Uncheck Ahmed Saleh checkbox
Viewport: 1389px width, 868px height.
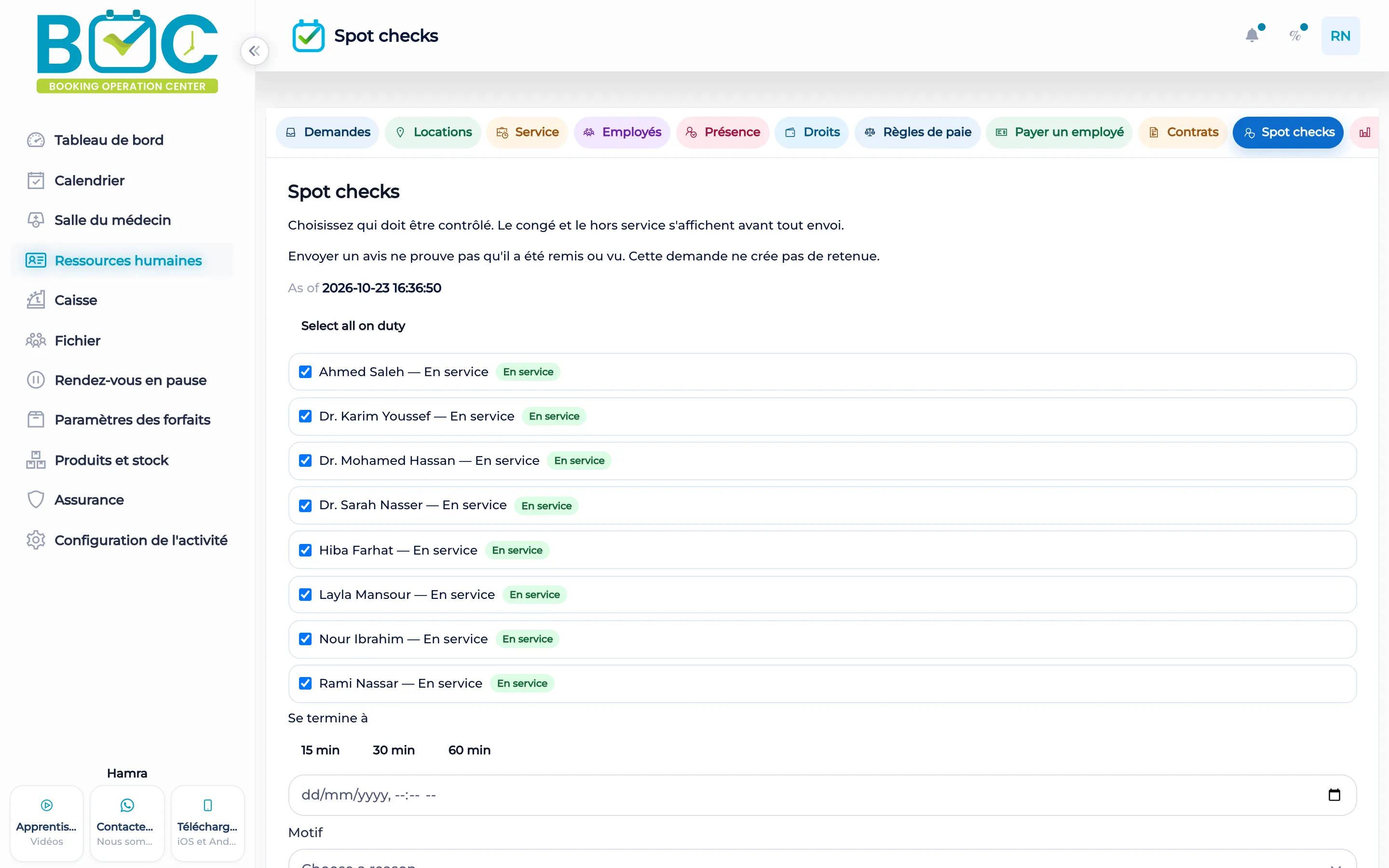[305, 372]
